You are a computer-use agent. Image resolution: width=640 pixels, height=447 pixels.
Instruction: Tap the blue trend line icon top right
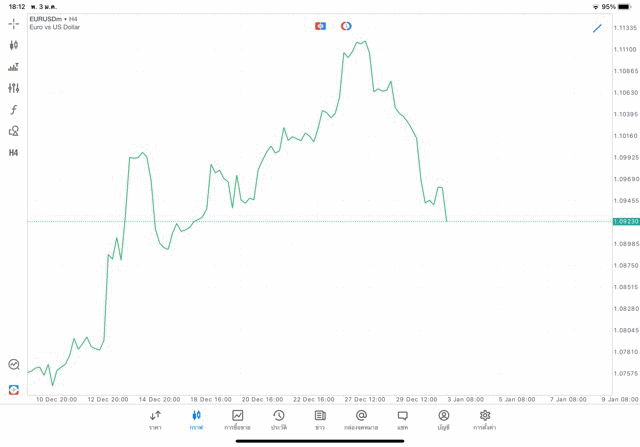(x=597, y=28)
